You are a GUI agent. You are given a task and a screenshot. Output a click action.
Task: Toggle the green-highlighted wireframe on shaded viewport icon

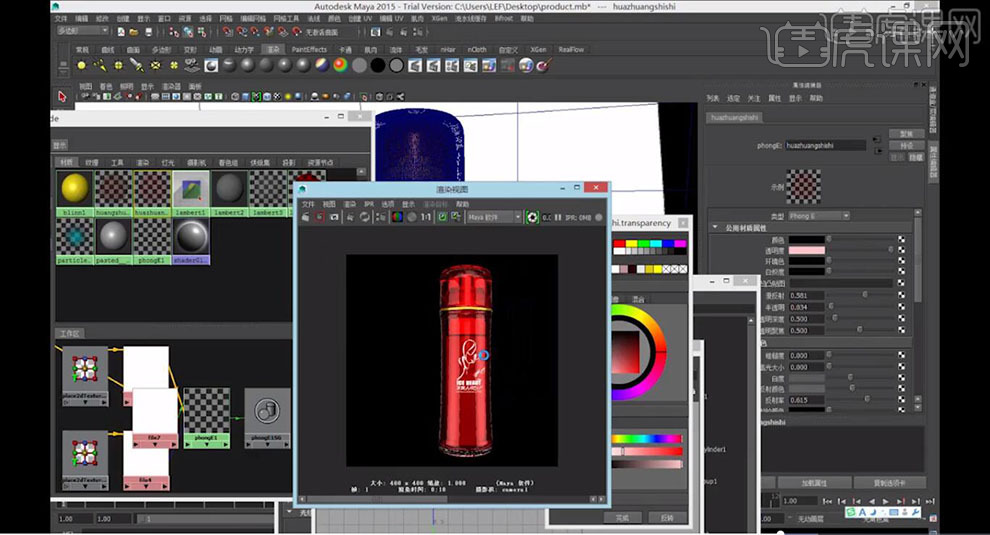256,97
